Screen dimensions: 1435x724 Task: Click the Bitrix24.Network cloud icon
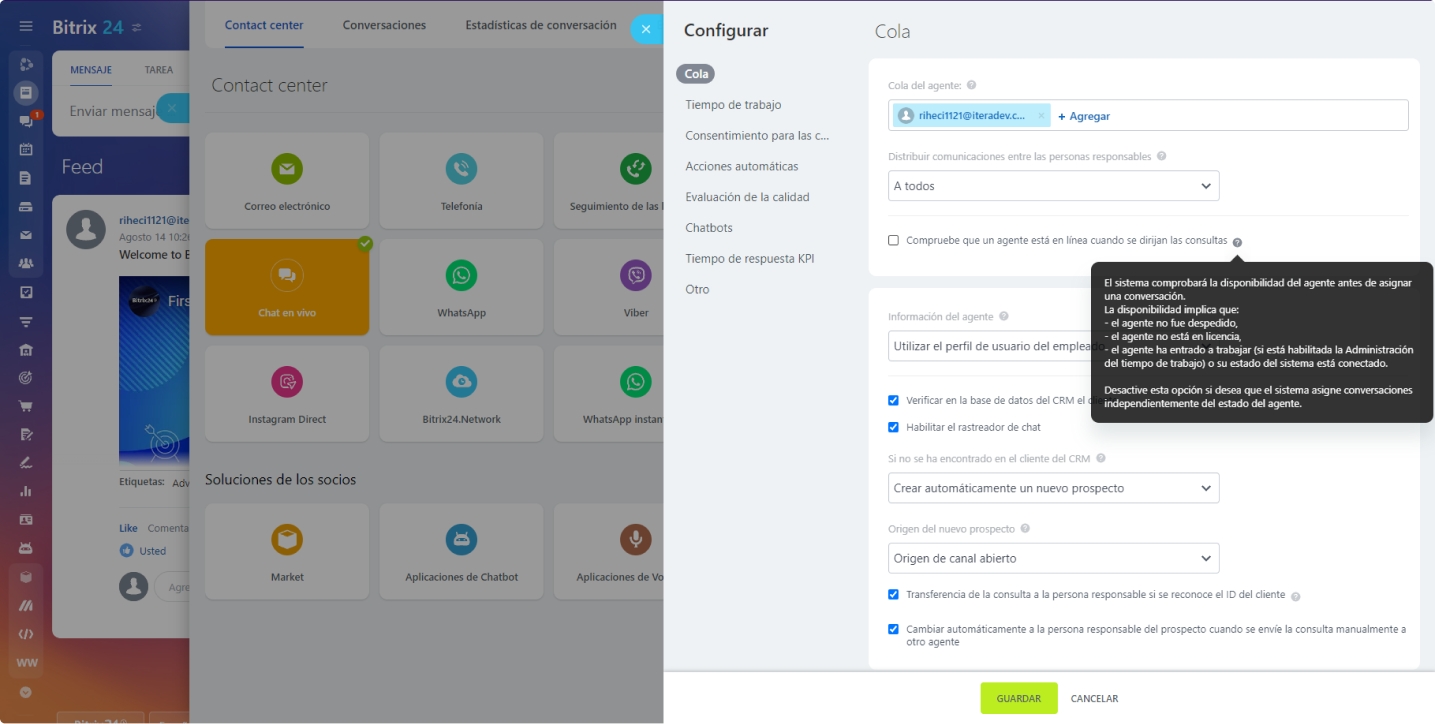pos(461,381)
